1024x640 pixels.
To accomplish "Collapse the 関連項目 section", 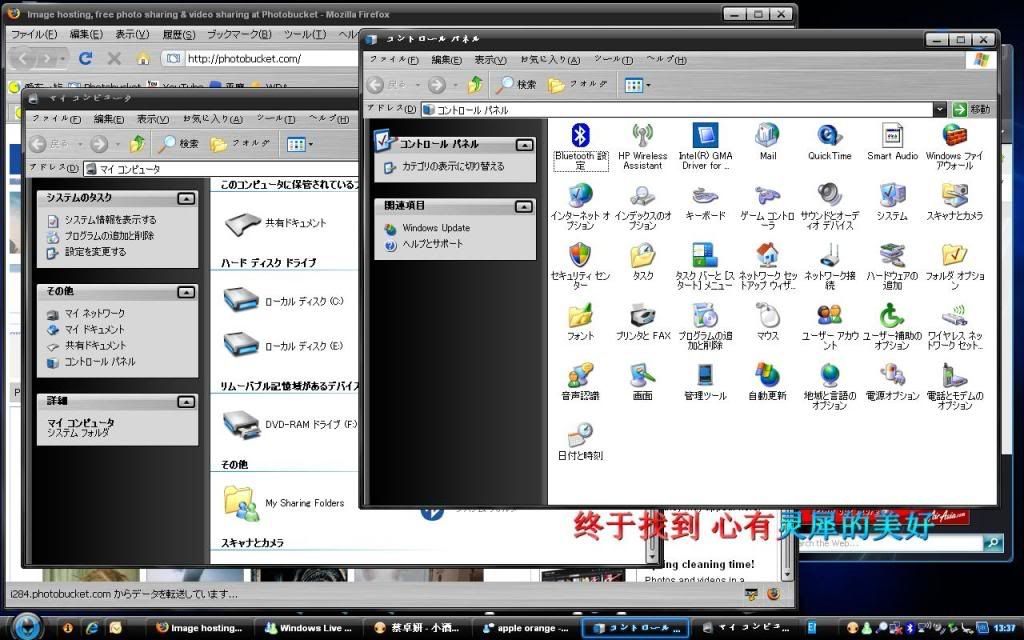I will (x=524, y=206).
